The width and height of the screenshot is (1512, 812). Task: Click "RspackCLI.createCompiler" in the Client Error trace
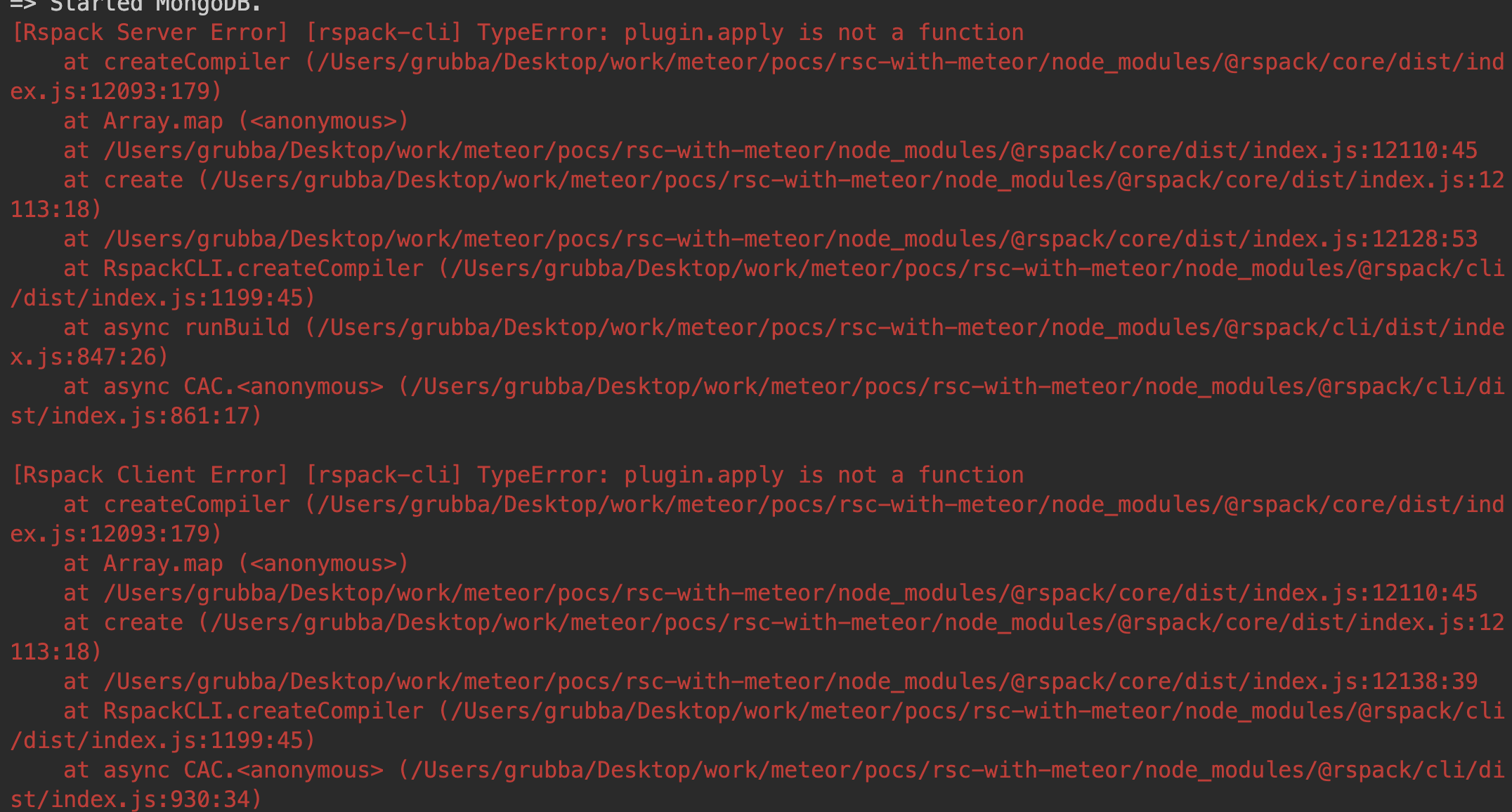pos(263,711)
